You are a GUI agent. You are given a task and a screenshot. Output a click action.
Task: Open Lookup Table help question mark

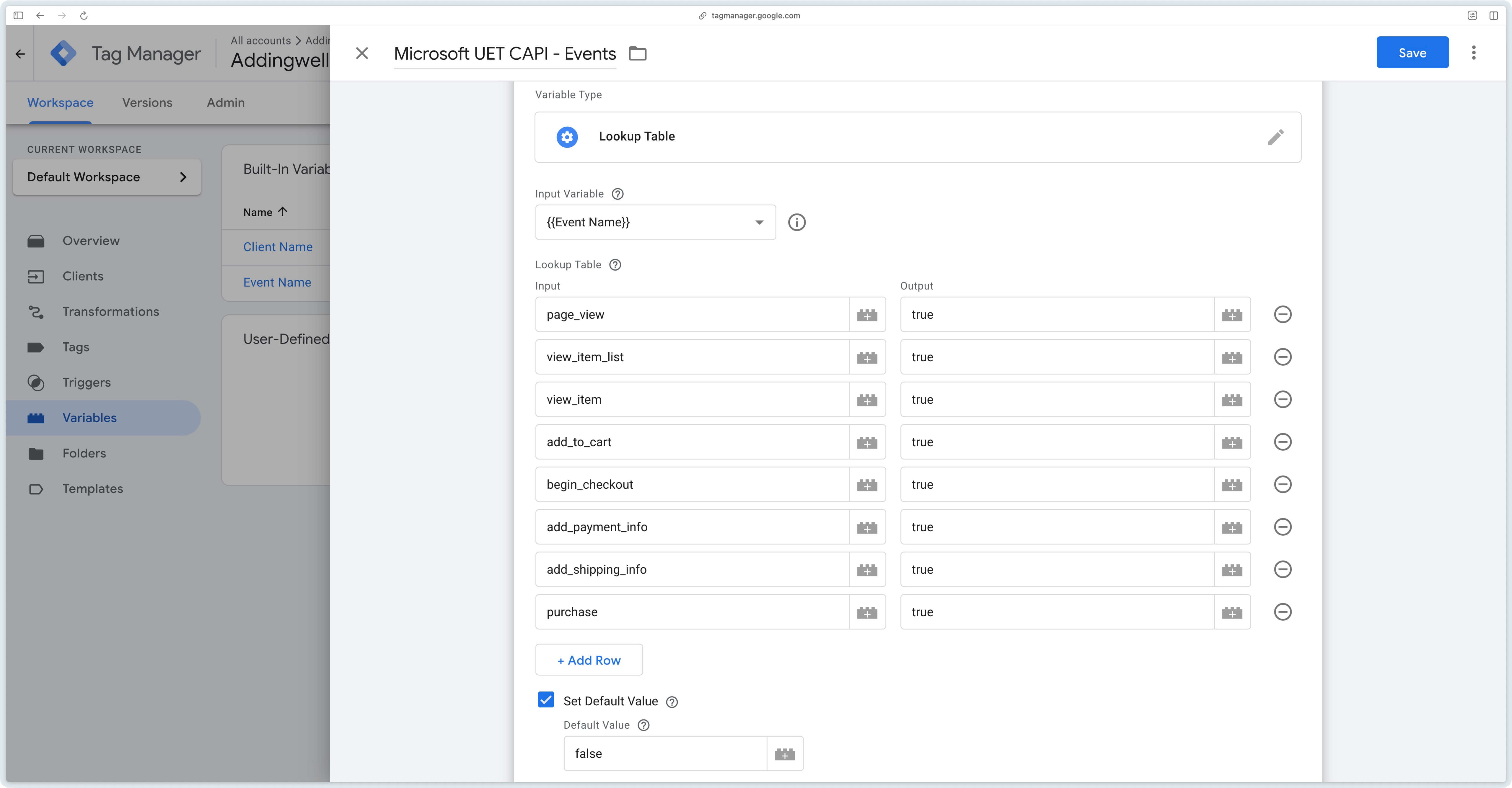615,265
